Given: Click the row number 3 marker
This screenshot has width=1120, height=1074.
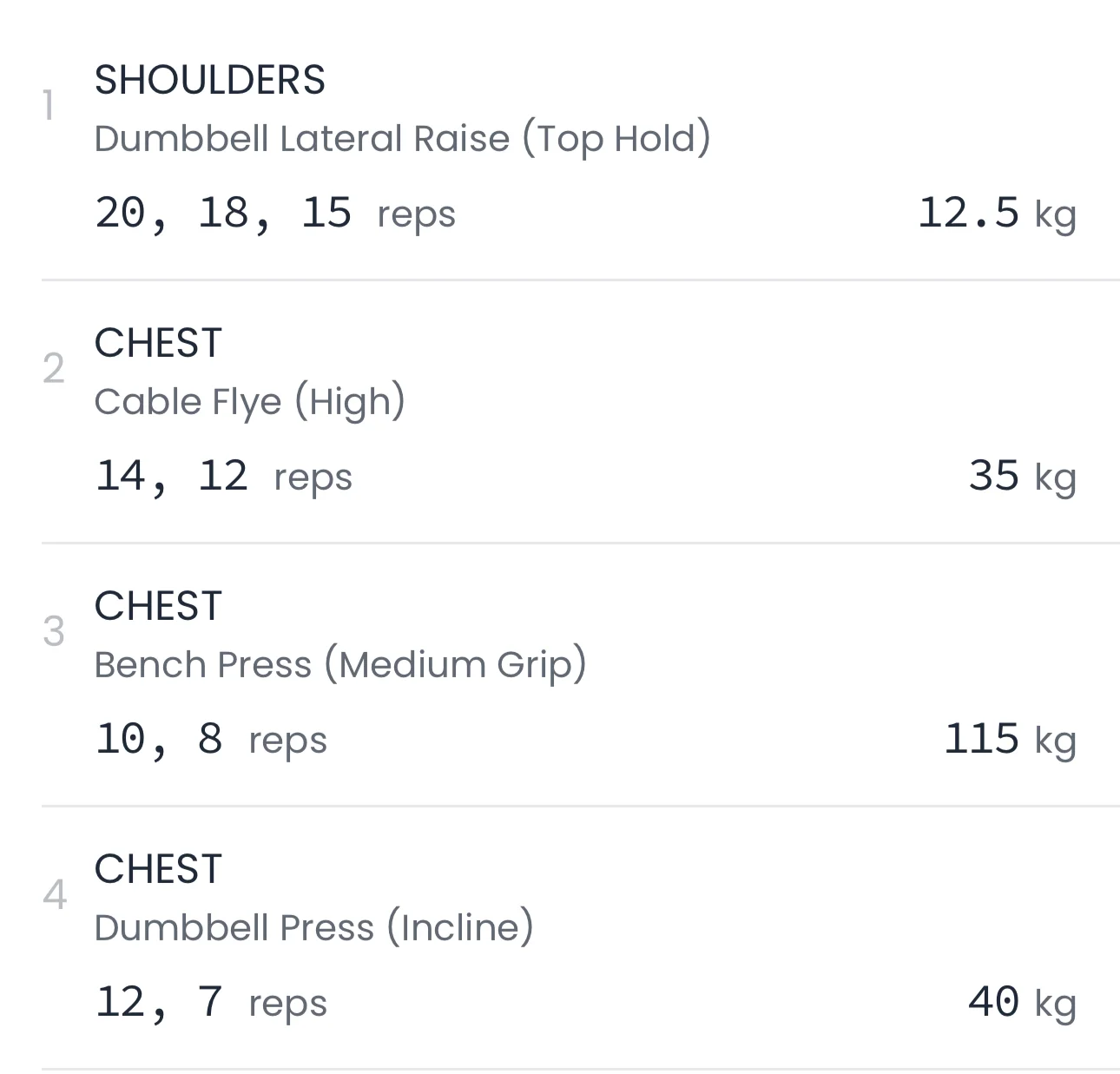Looking at the screenshot, I should [x=53, y=631].
